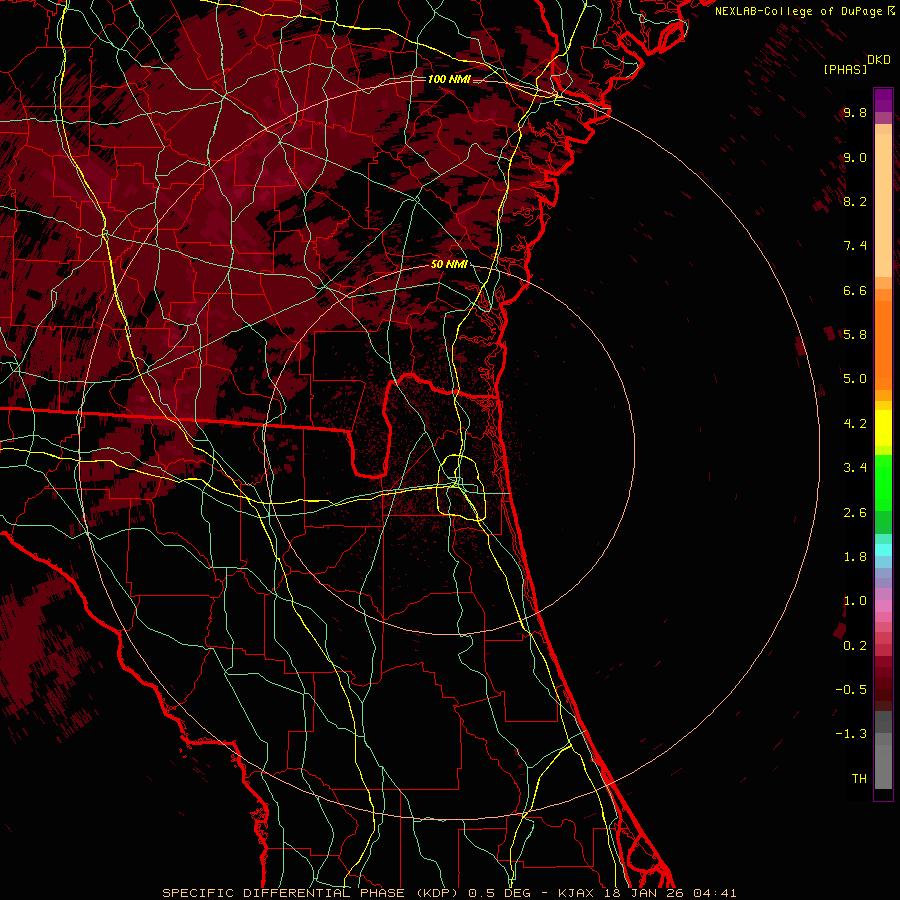900x900 pixels.
Task: Click the 9.0 legend value
Action: (855, 157)
